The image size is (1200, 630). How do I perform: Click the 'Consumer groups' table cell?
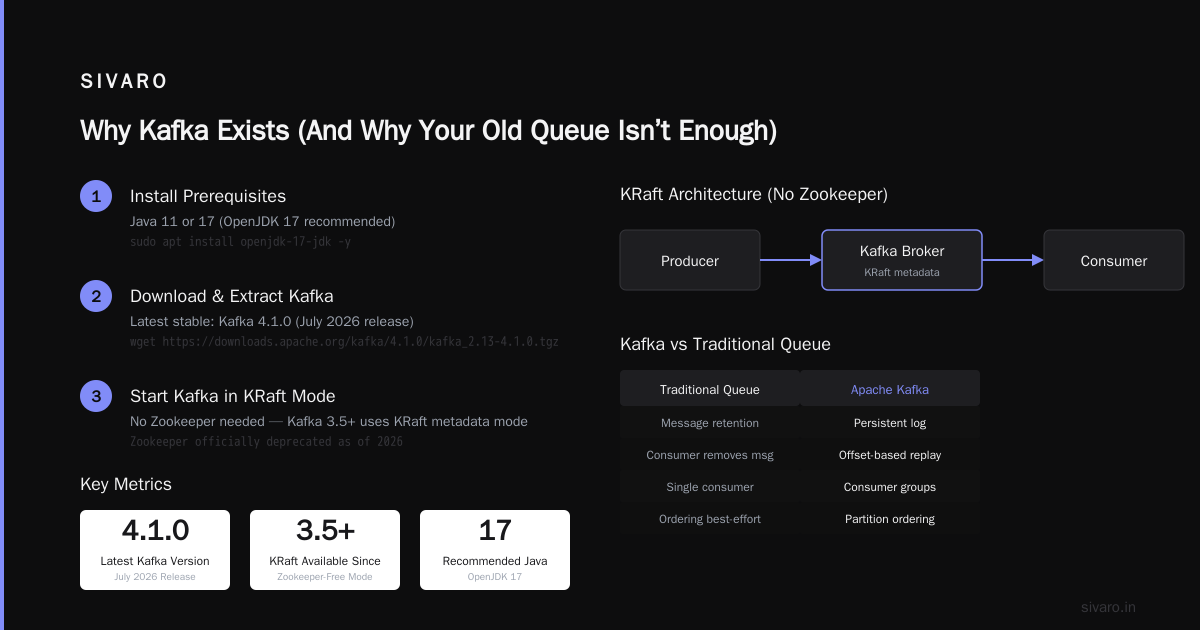(x=890, y=487)
